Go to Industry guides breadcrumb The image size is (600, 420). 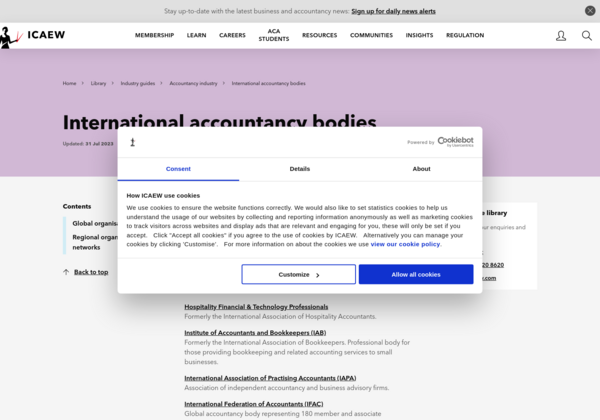pos(138,83)
